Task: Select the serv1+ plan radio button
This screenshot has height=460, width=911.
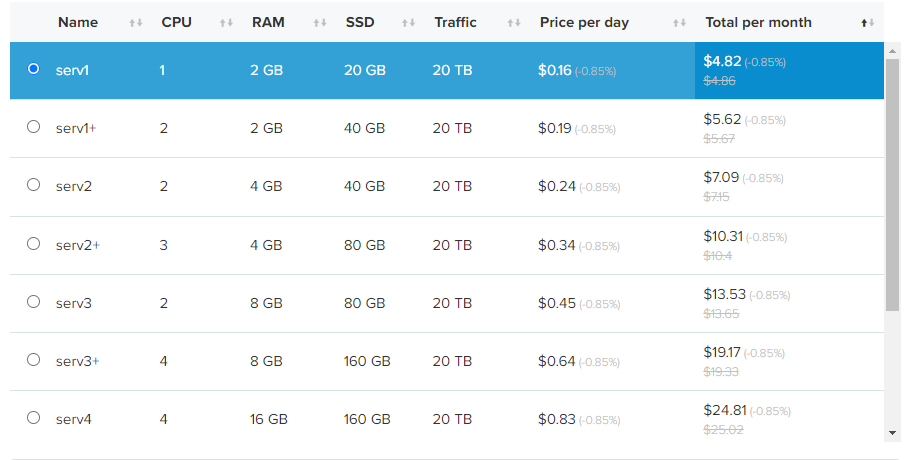Action: click(34, 127)
